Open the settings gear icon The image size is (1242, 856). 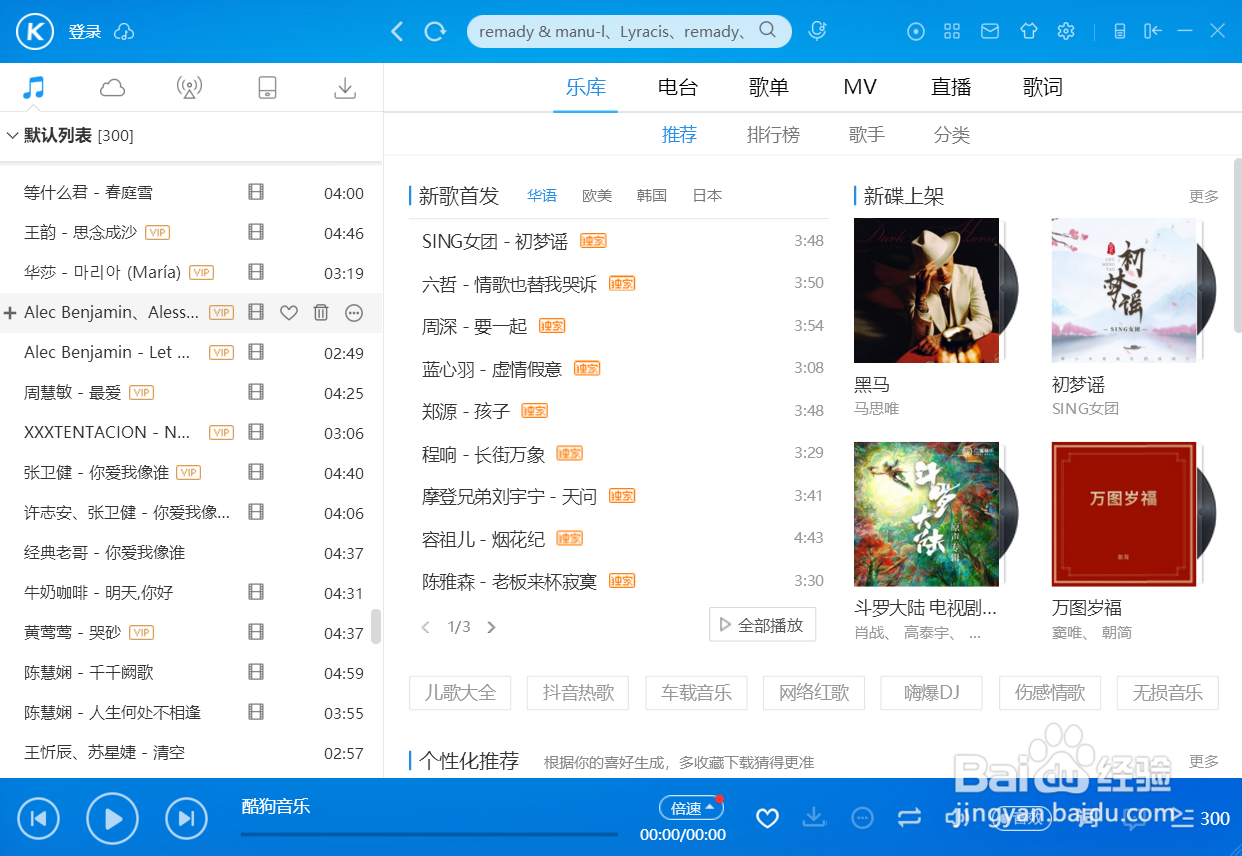[1066, 31]
